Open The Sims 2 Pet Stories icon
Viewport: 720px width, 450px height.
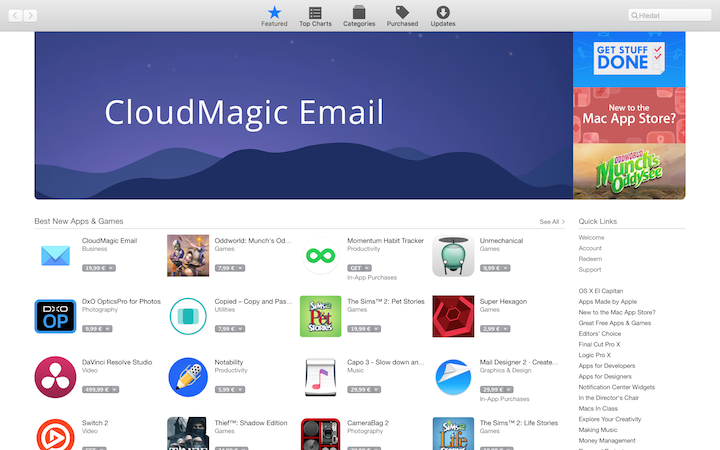click(x=321, y=316)
